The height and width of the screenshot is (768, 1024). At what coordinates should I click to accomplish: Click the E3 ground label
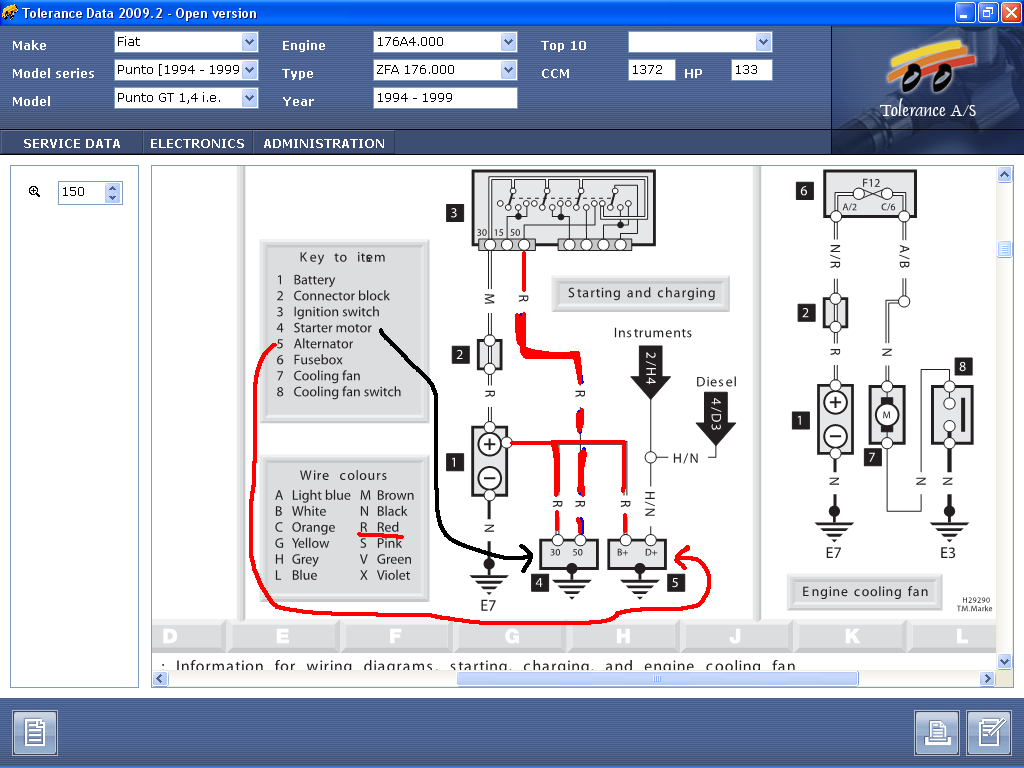(x=948, y=553)
